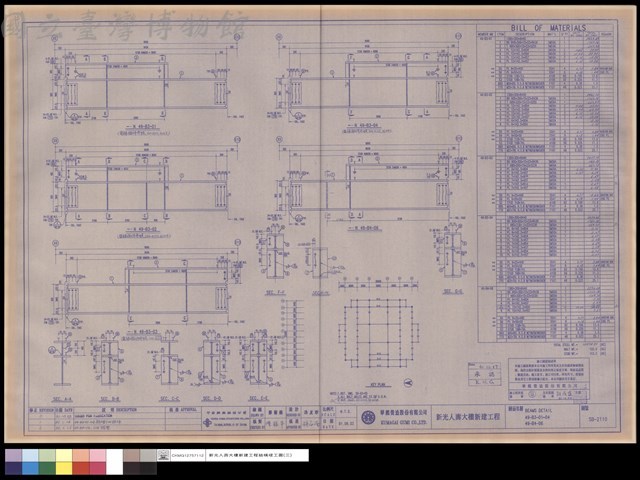
Task: Click the drawing number SD-2110
Action: coord(598,419)
